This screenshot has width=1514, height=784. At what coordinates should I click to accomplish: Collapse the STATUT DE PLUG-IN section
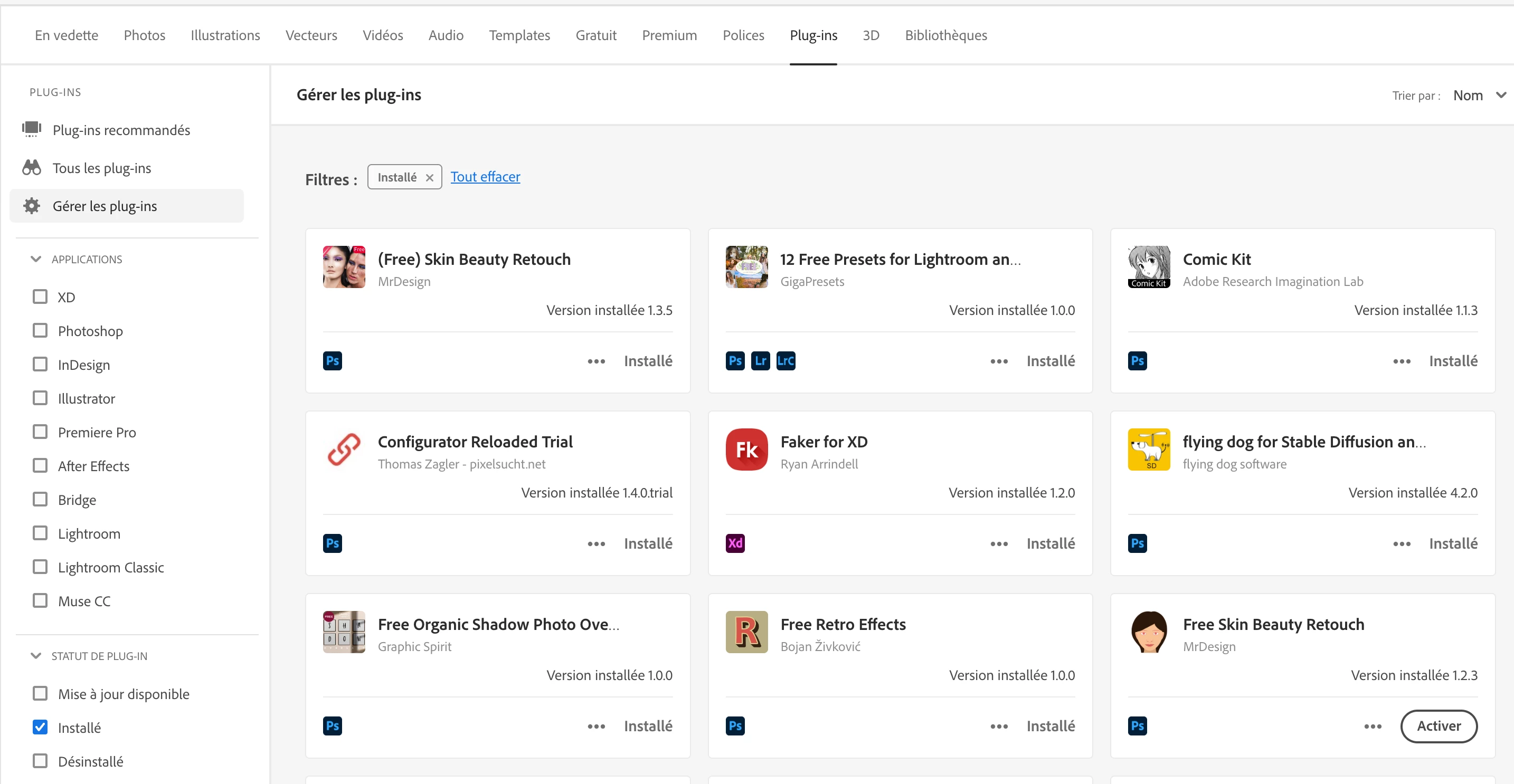point(36,656)
